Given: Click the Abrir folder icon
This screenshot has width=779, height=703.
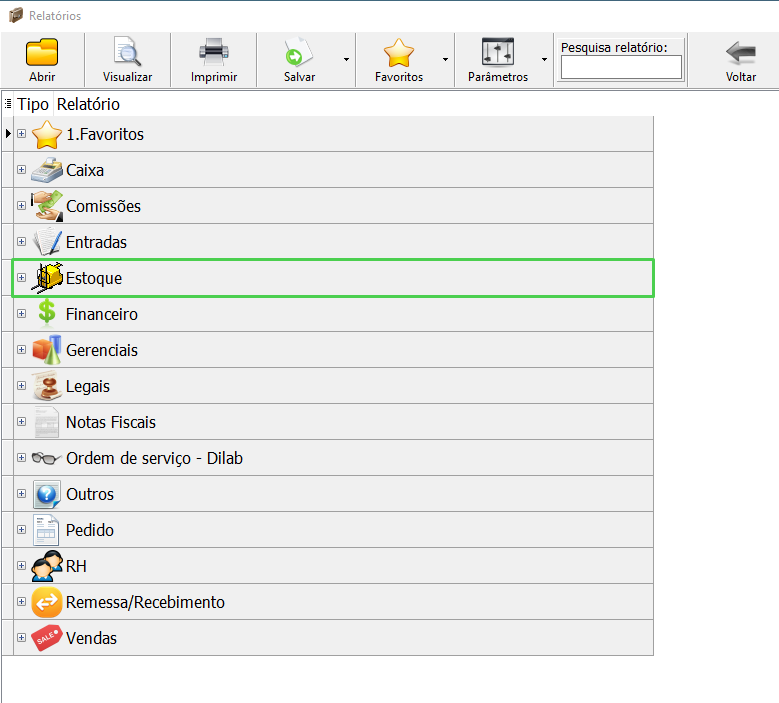Looking at the screenshot, I should (42, 52).
